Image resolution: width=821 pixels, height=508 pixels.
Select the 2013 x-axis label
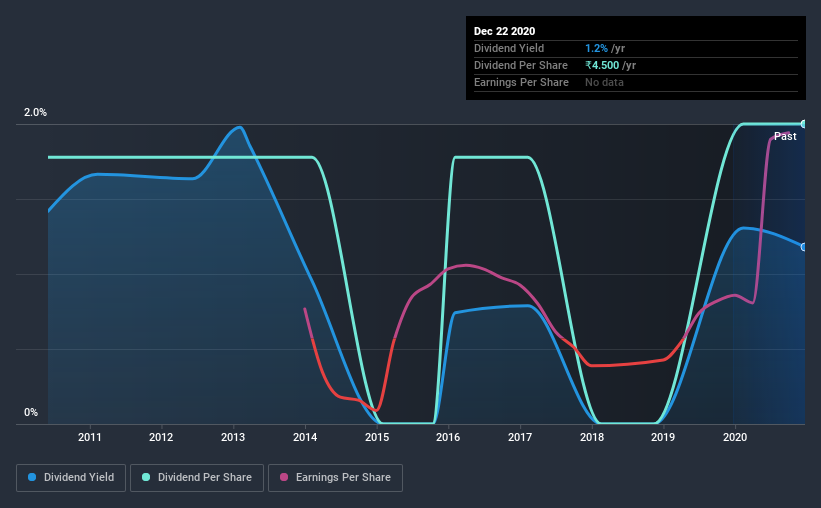(x=233, y=437)
